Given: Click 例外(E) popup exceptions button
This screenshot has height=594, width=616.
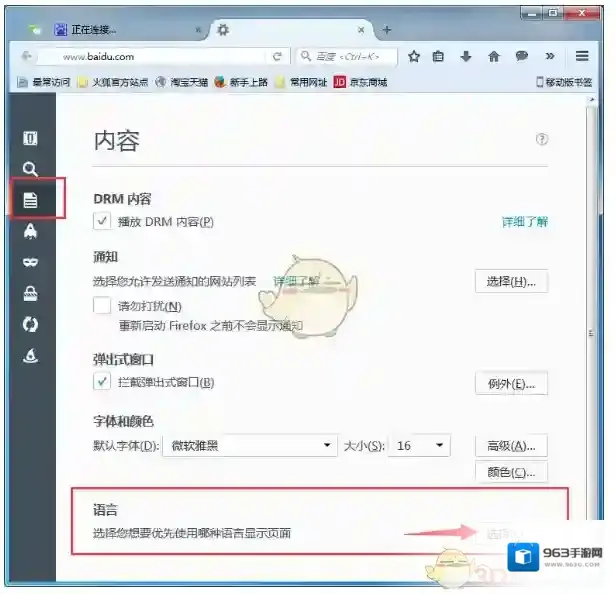Looking at the screenshot, I should click(x=511, y=383).
